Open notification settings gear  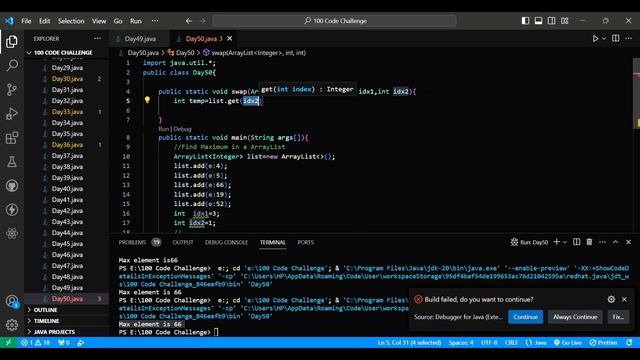pos(611,299)
